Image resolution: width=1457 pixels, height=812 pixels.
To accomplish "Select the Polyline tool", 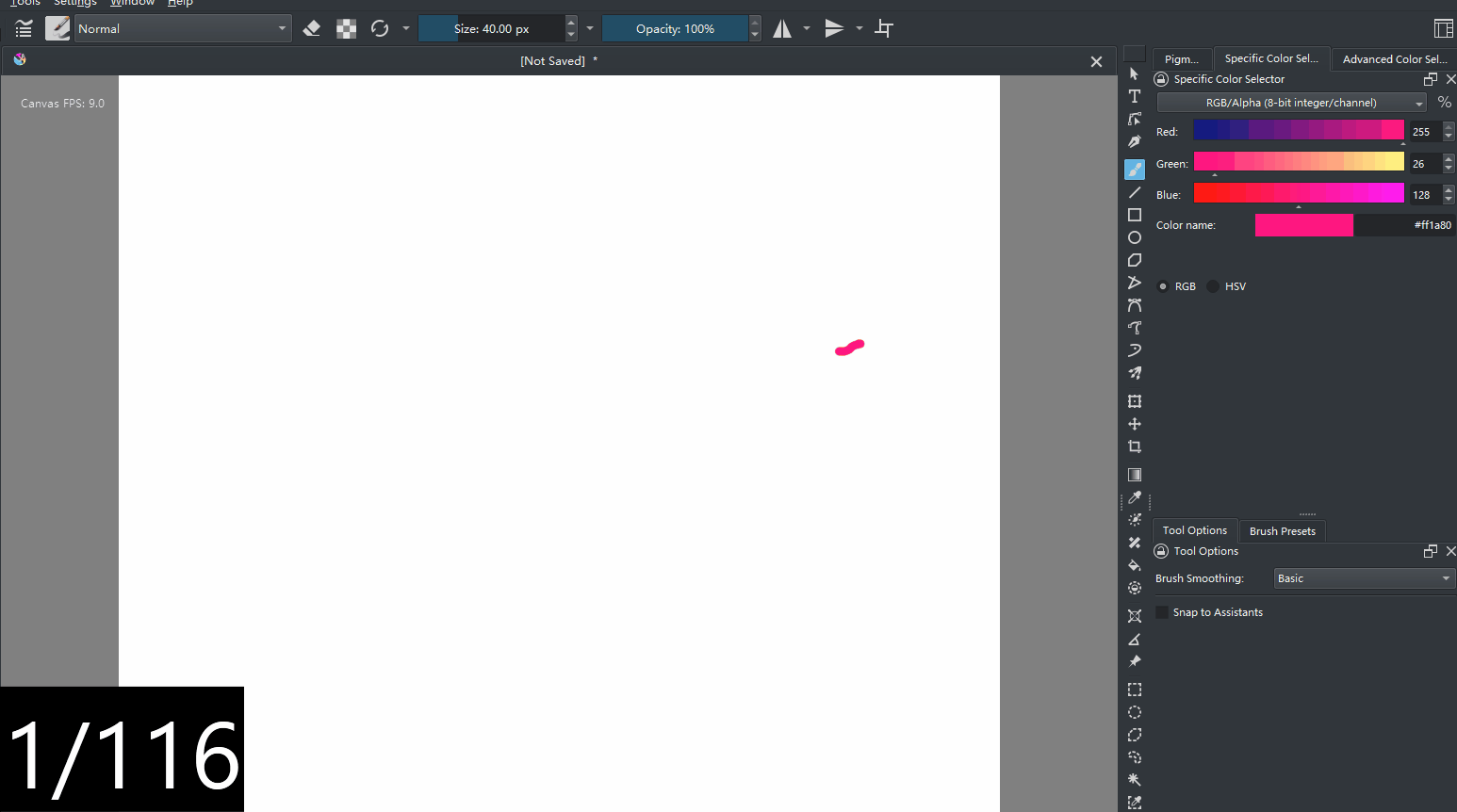I will 1135,283.
